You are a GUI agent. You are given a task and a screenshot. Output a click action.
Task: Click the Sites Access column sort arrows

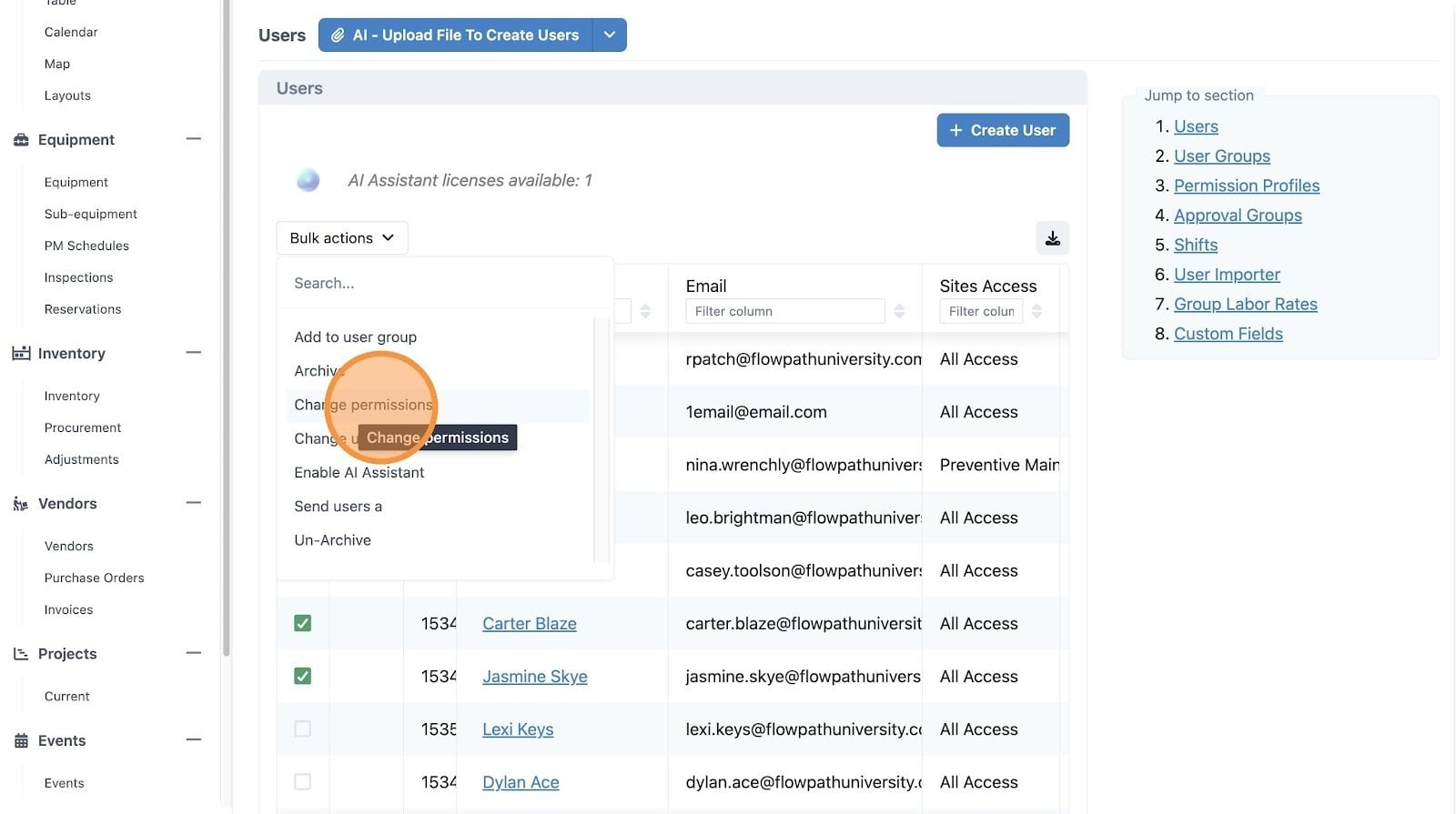pos(1036,311)
